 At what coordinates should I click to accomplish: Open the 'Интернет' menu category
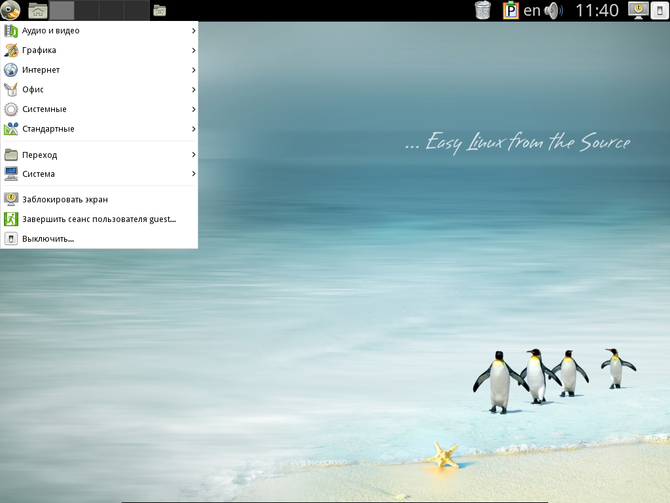pyautogui.click(x=99, y=70)
